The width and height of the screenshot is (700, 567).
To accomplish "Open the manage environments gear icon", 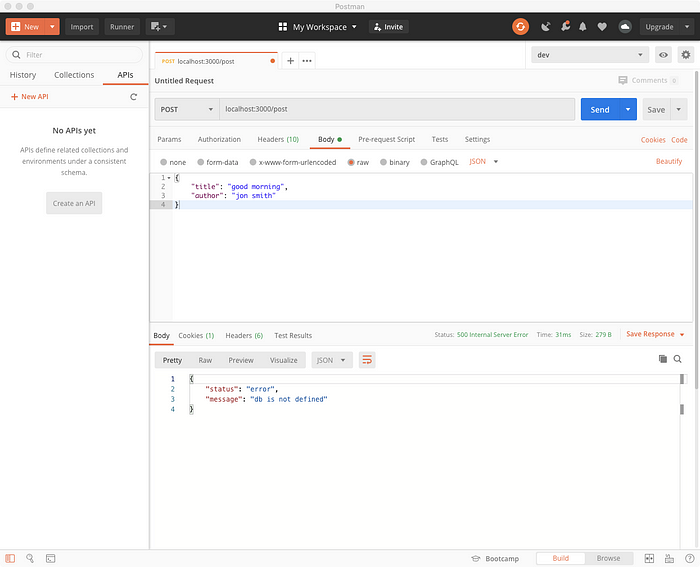I will point(686,55).
